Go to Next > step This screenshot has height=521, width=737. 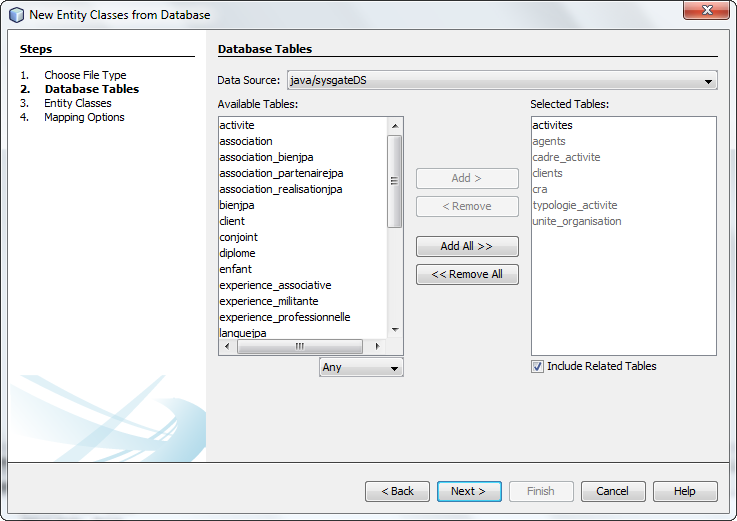(469, 491)
